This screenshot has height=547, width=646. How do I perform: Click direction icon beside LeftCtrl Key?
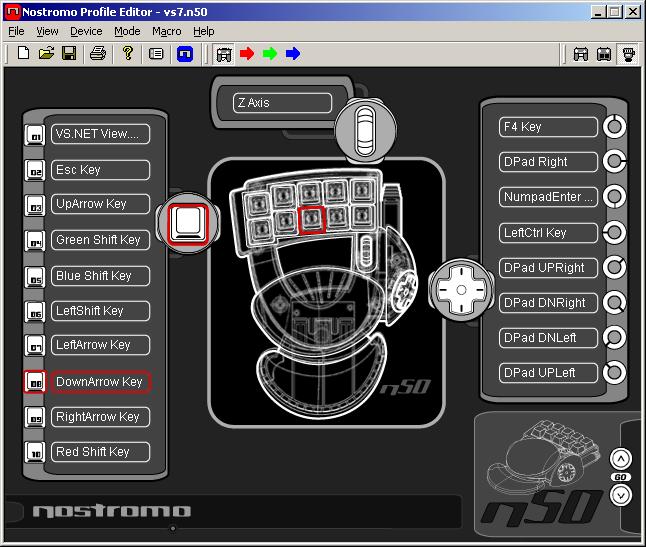click(x=614, y=232)
